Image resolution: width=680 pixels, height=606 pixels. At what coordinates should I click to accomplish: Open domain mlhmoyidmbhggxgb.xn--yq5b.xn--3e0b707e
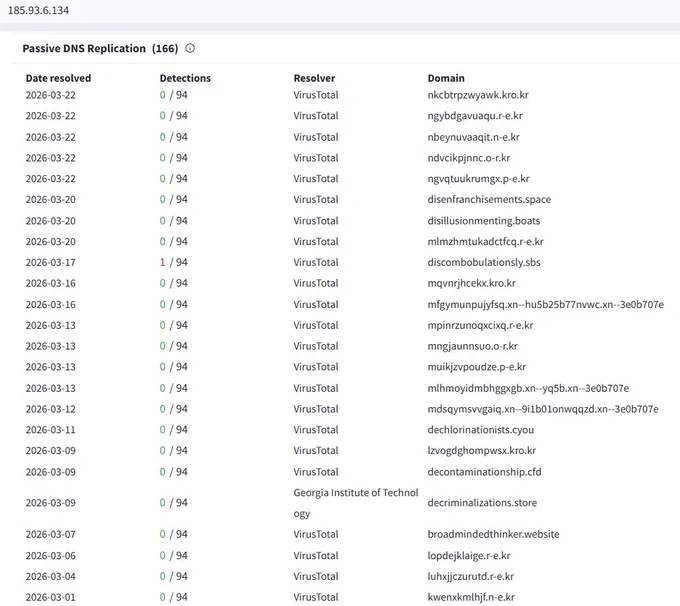[x=528, y=388]
